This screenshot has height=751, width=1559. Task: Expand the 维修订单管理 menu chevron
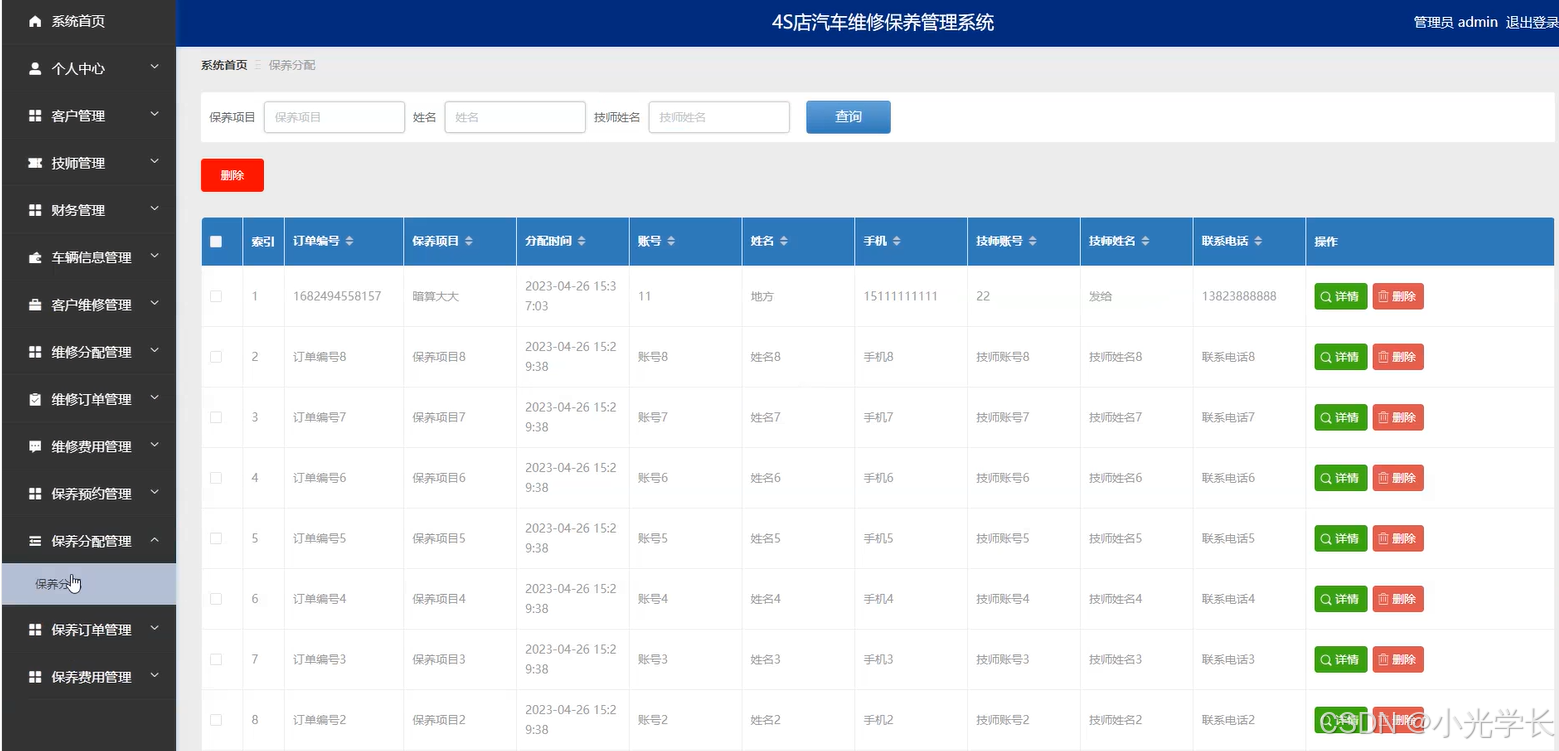point(155,398)
